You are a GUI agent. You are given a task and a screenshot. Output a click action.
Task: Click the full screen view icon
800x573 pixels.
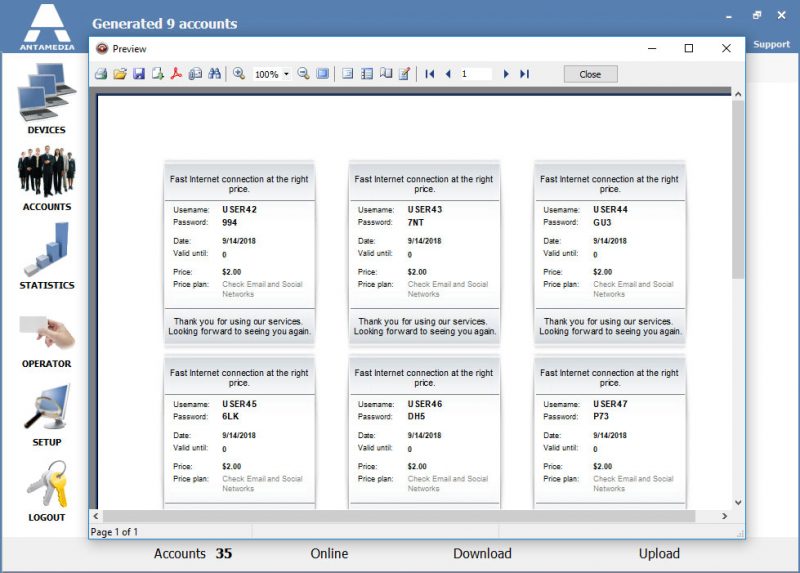(322, 74)
